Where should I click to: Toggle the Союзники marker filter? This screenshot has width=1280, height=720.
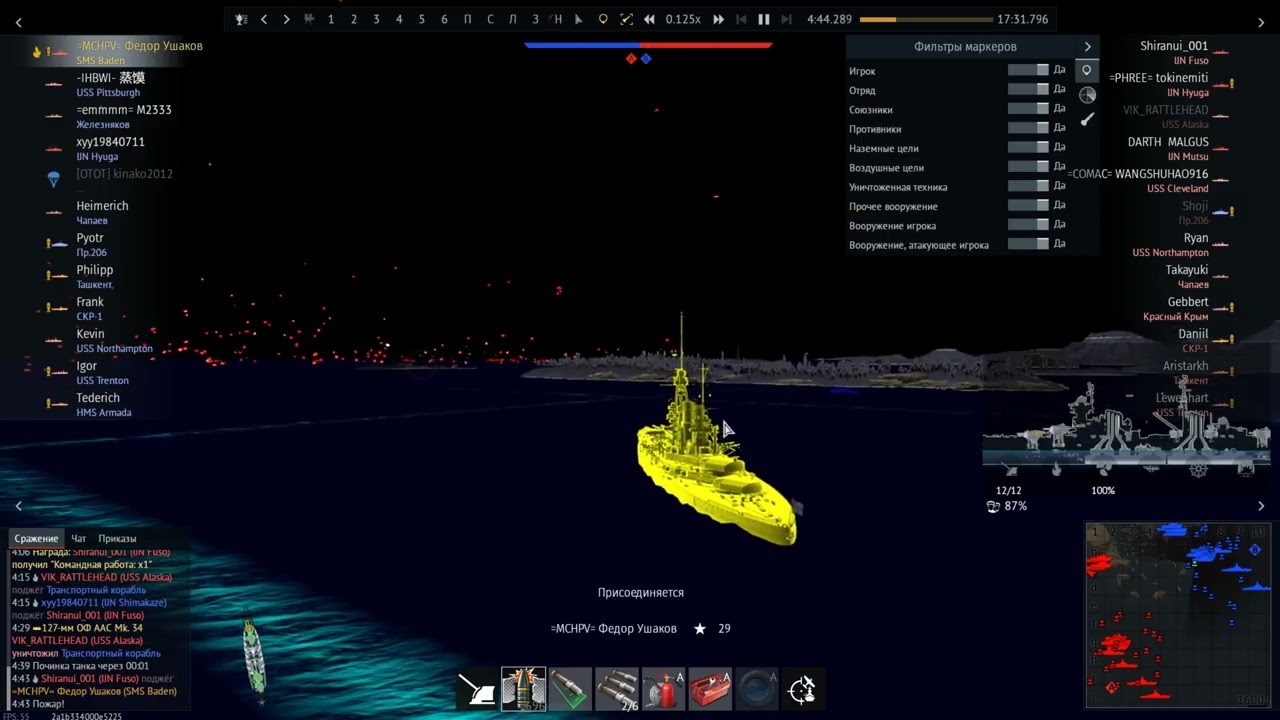[x=1028, y=108]
